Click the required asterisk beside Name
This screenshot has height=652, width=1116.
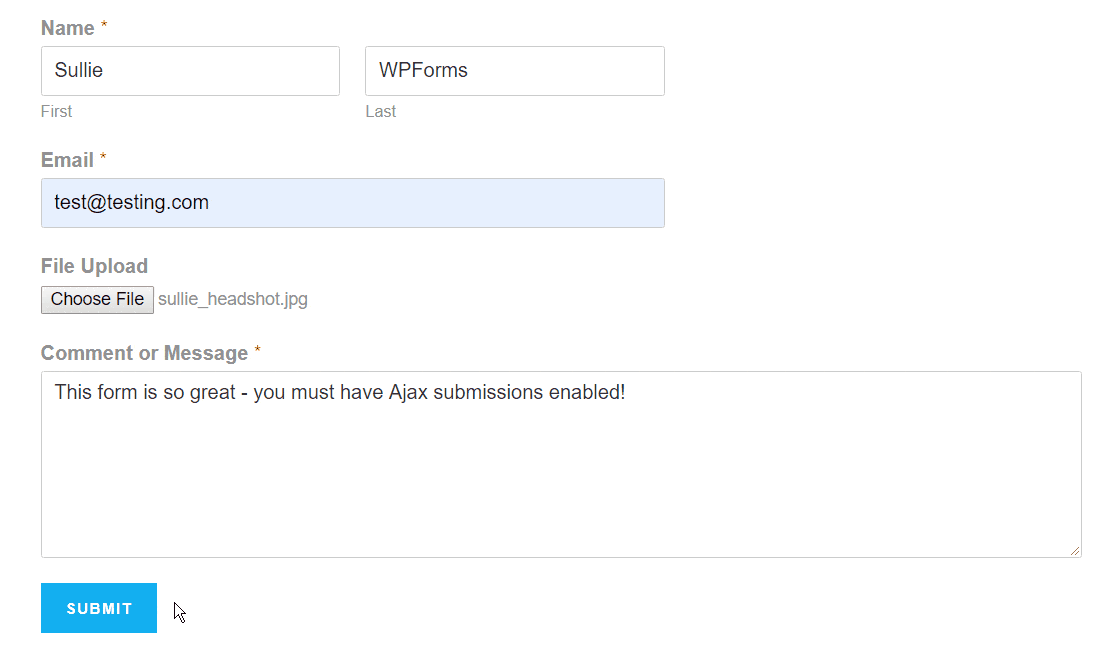click(x=104, y=25)
